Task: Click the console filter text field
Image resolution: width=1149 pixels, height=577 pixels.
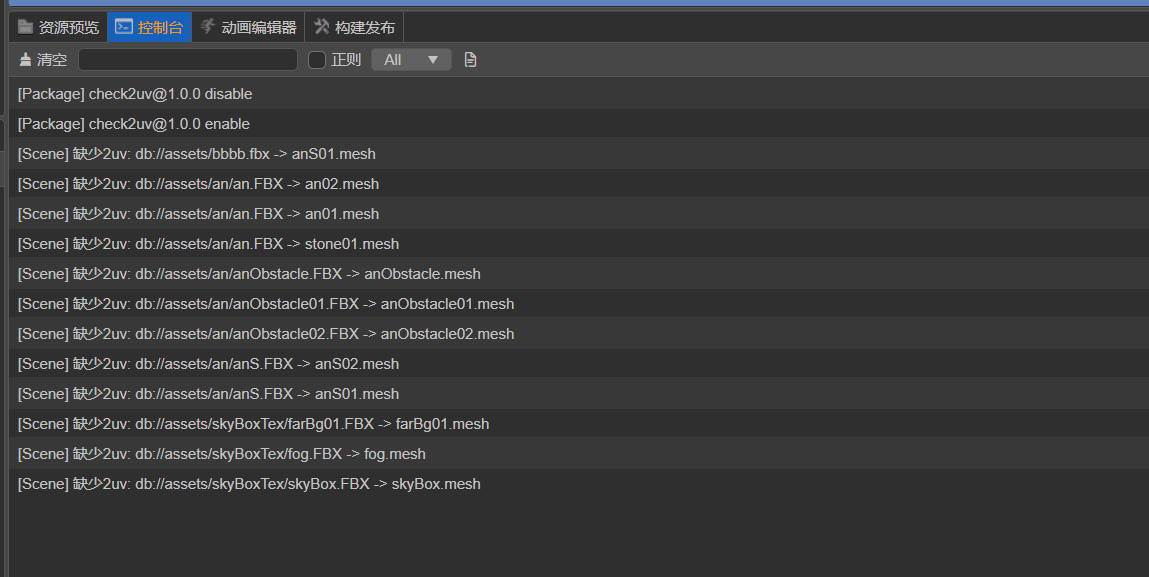Action: click(188, 59)
